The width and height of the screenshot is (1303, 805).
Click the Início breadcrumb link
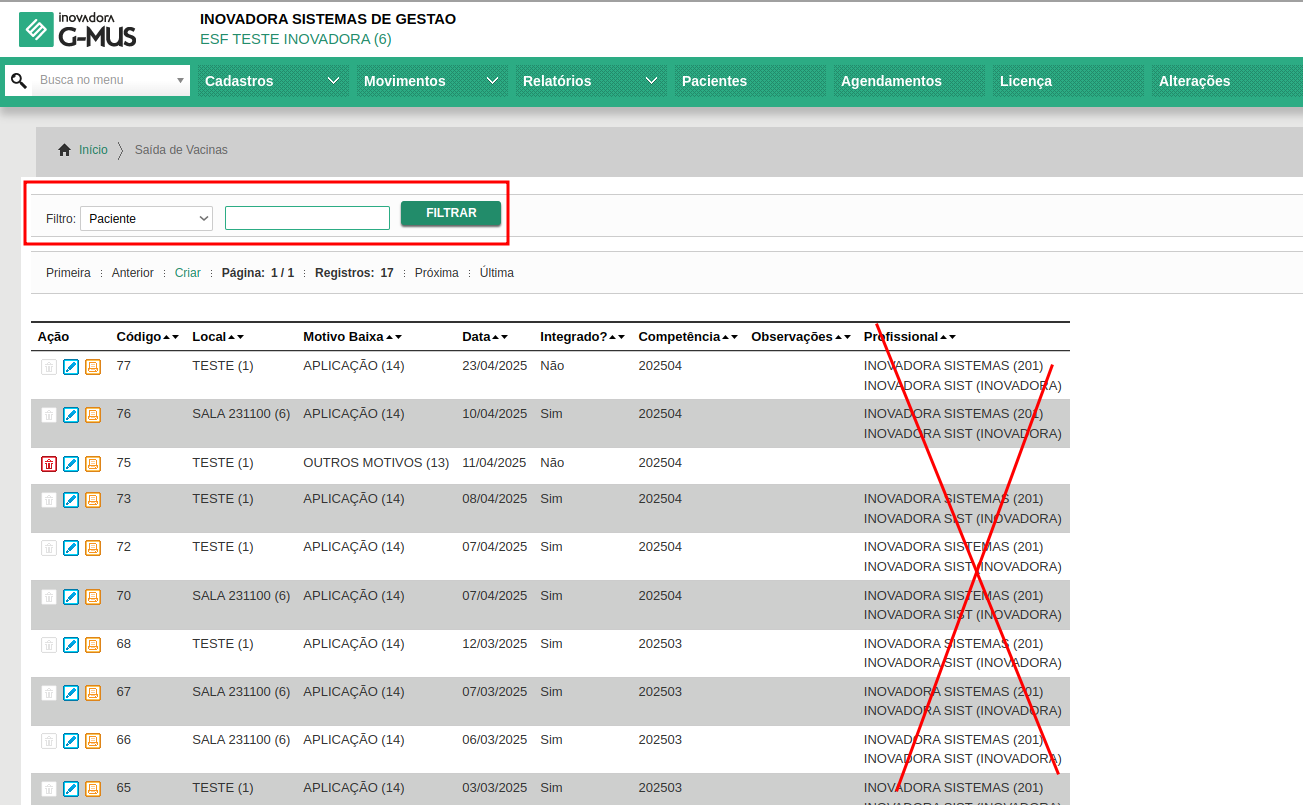click(93, 150)
